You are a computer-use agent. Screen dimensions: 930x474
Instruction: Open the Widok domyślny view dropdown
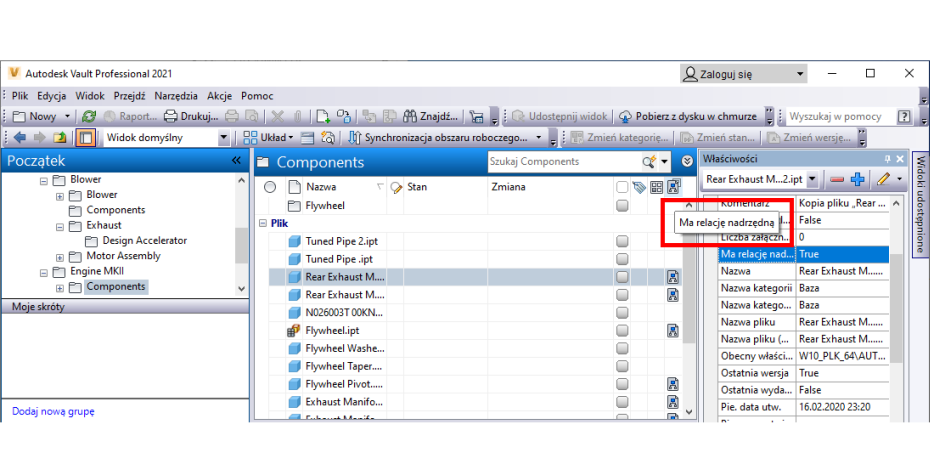224,138
